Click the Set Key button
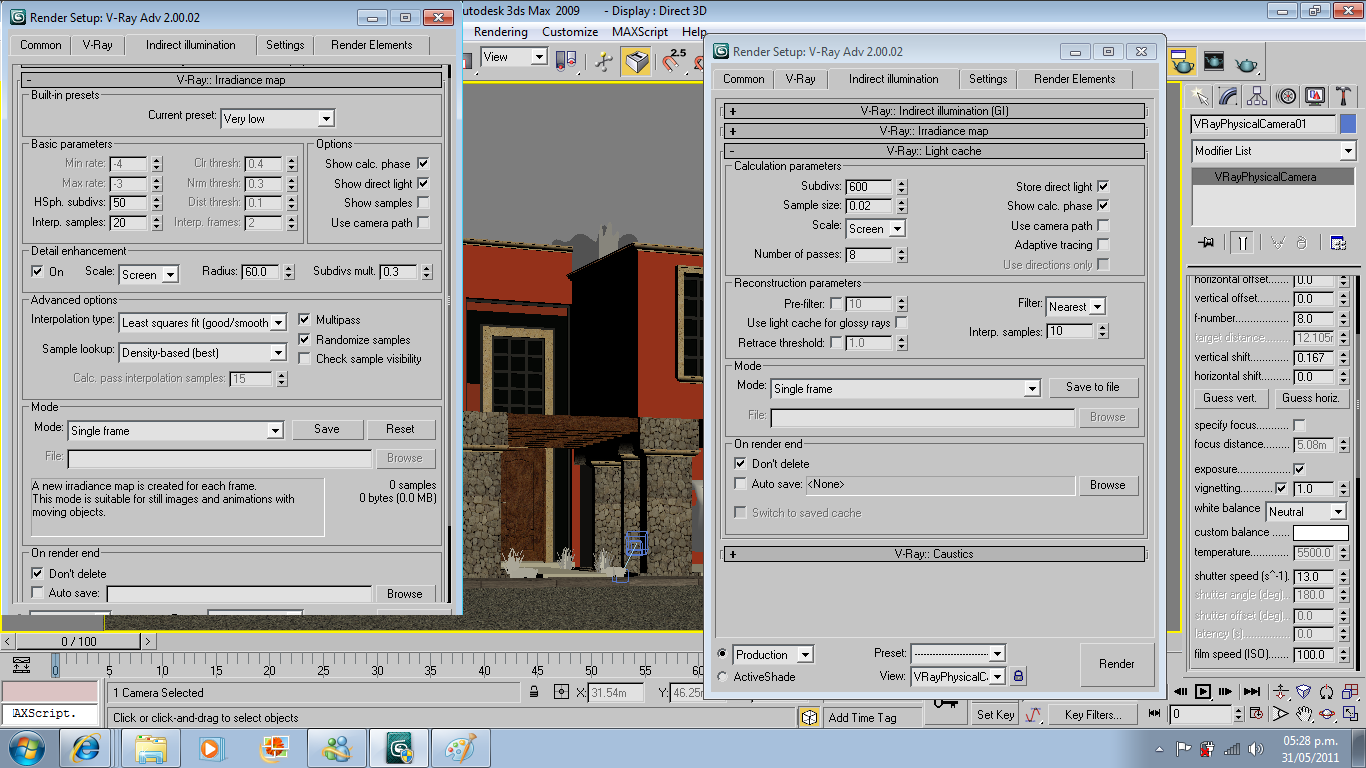 996,715
